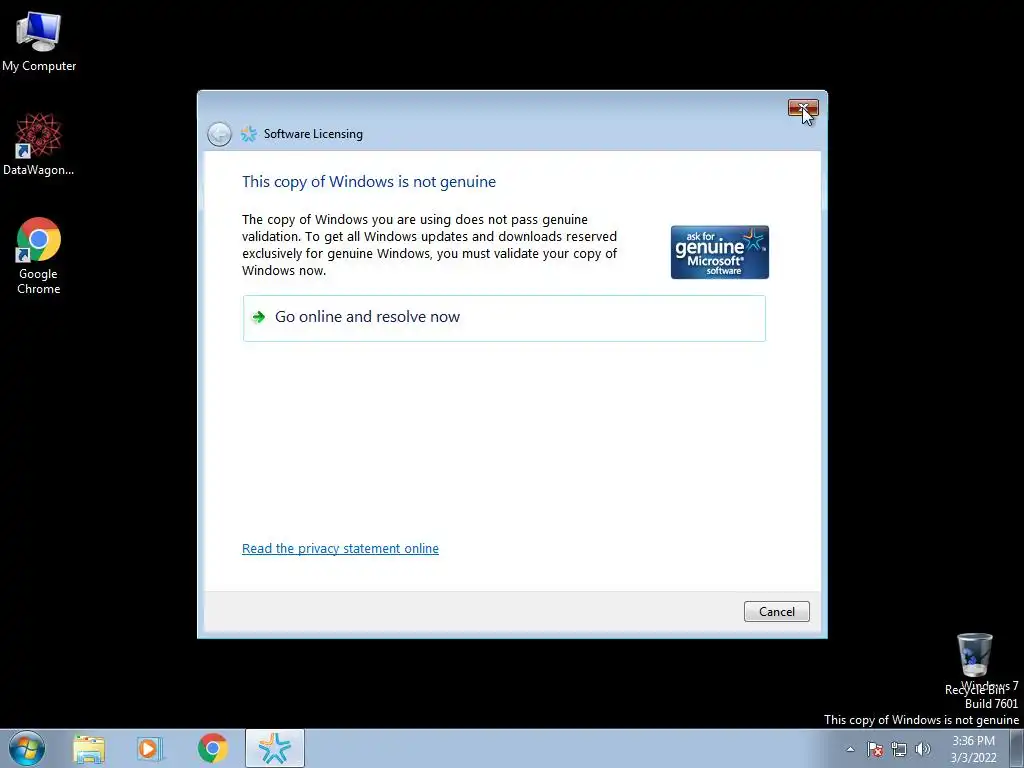Close the Software Licensing dialog
The image size is (1024, 768).
[803, 108]
